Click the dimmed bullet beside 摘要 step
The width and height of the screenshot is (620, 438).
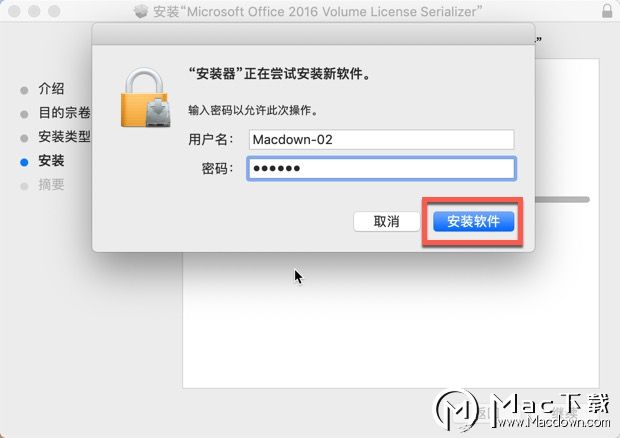pos(24,186)
